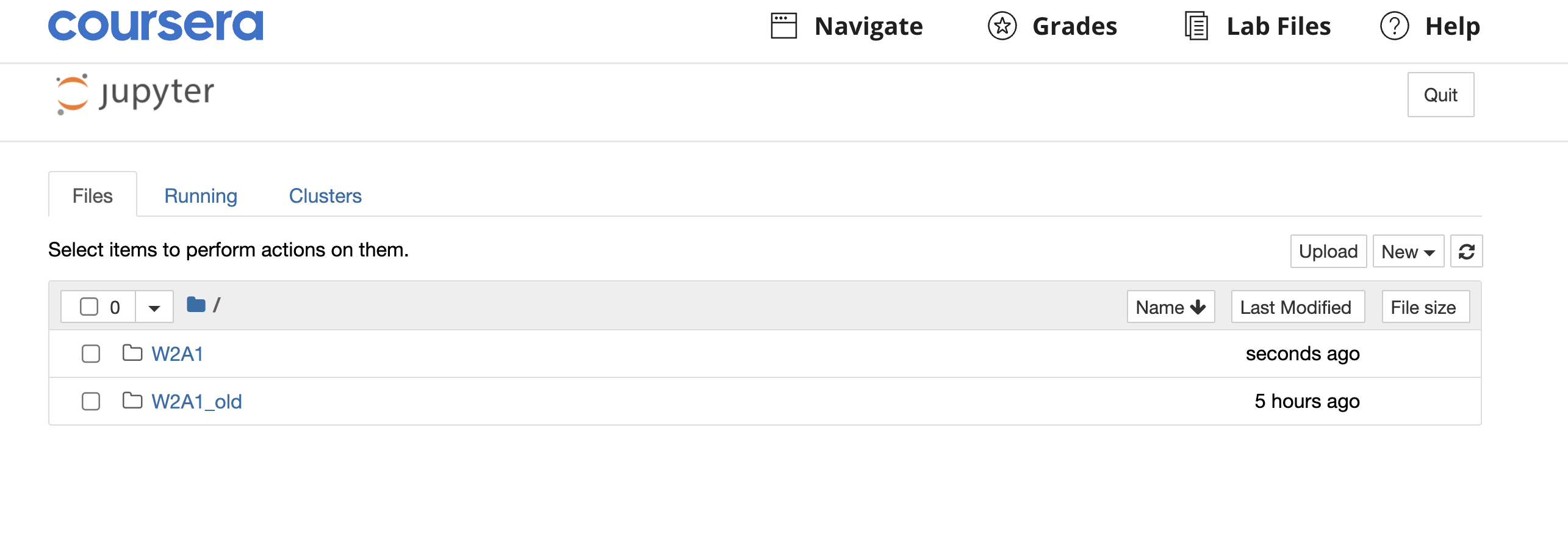The image size is (1568, 541).
Task: Click the Lab Files document icon
Action: point(1196,26)
